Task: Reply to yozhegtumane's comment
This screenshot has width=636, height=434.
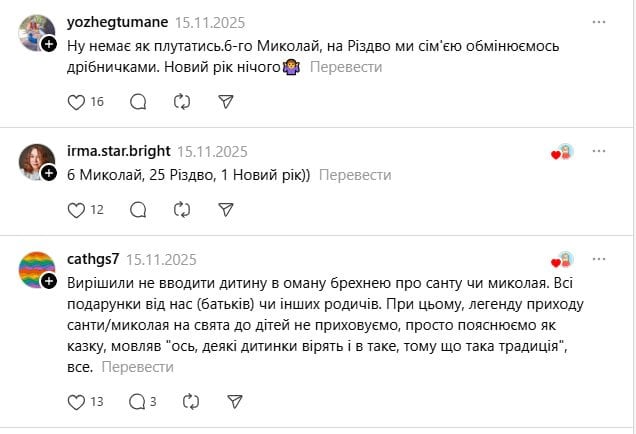Action: click(138, 101)
